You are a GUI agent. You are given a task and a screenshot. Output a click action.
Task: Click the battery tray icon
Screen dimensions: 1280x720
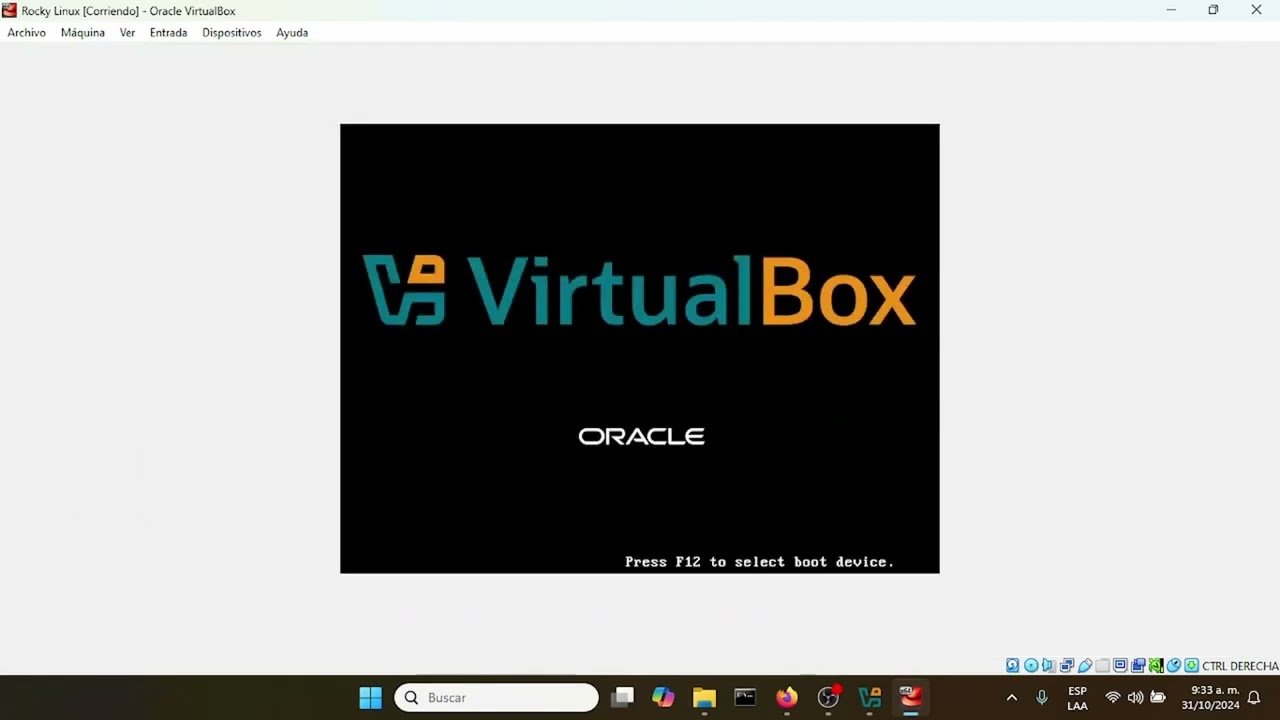pyautogui.click(x=1158, y=697)
